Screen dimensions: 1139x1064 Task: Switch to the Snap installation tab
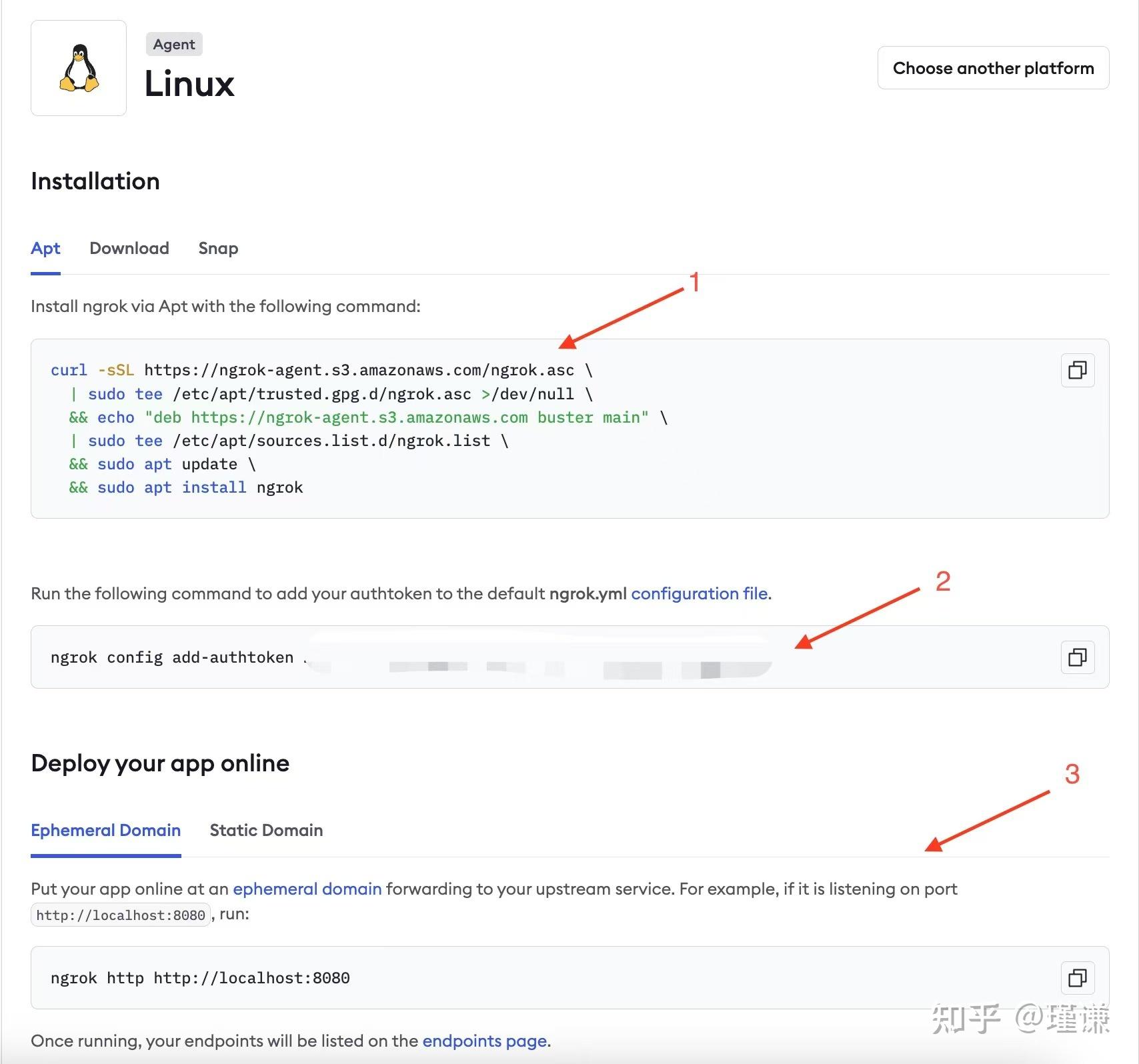[217, 248]
